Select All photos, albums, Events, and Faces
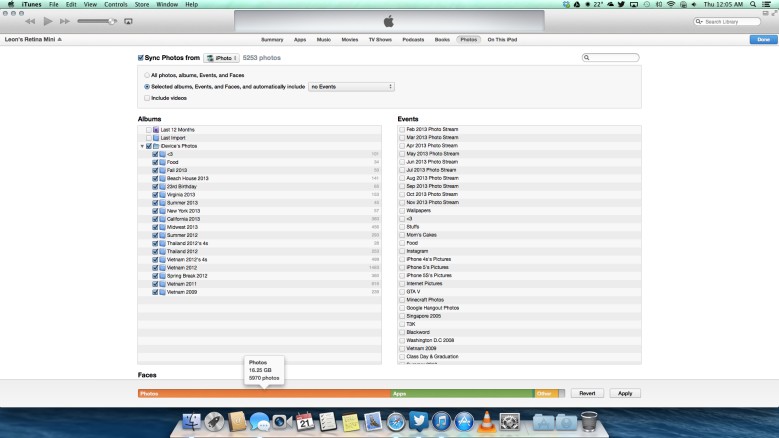Viewport: 779px width, 438px height. [147, 75]
